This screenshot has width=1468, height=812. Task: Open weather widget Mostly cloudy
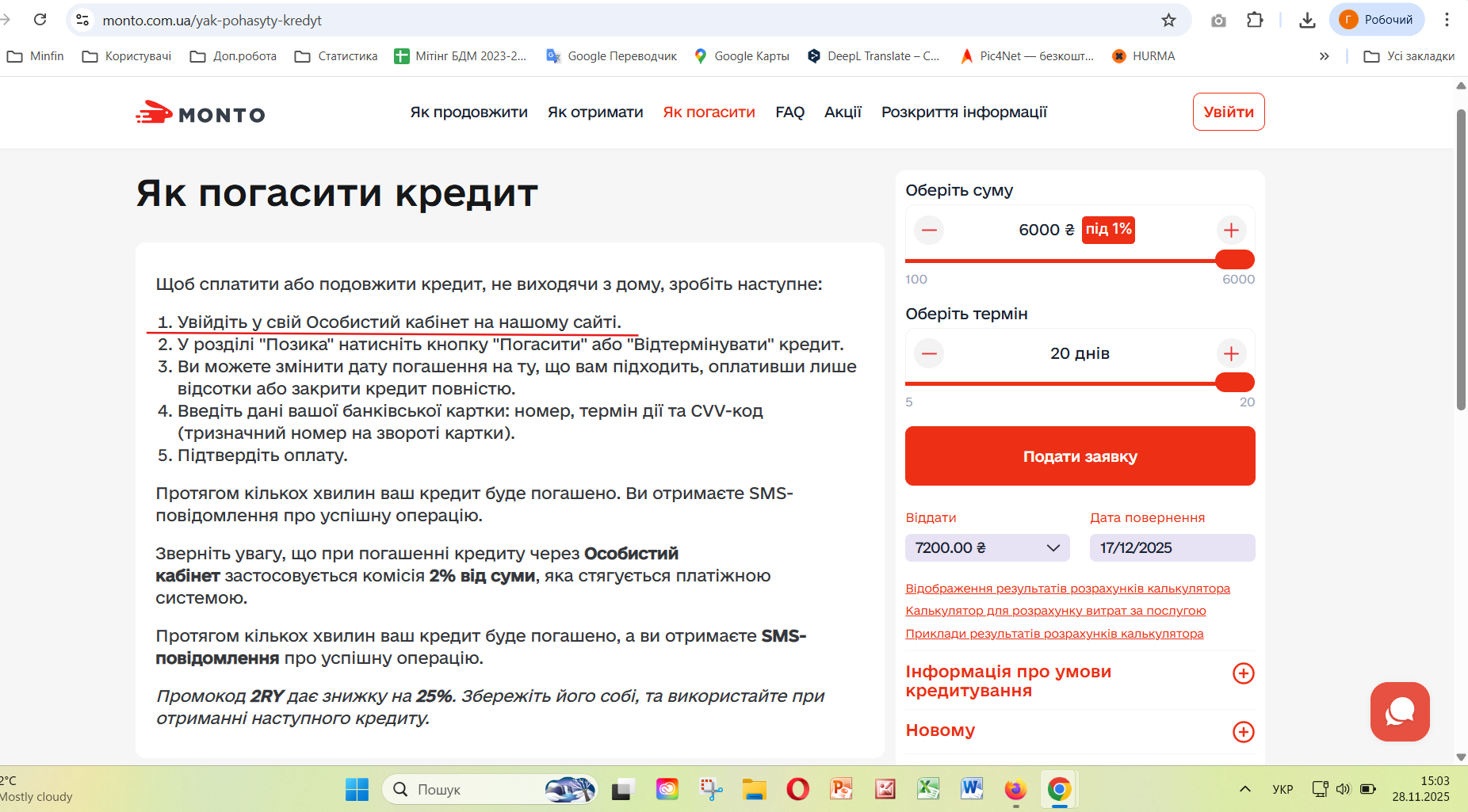click(36, 789)
